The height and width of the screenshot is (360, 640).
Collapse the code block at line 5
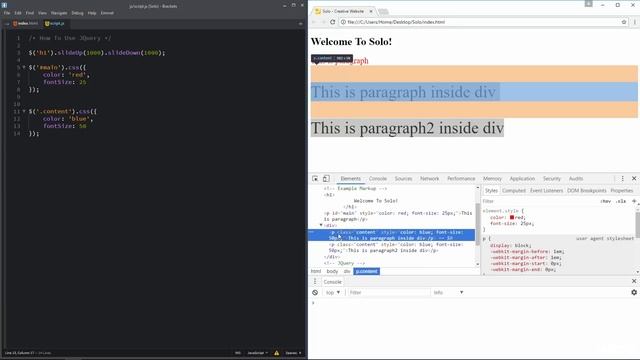coord(24,67)
